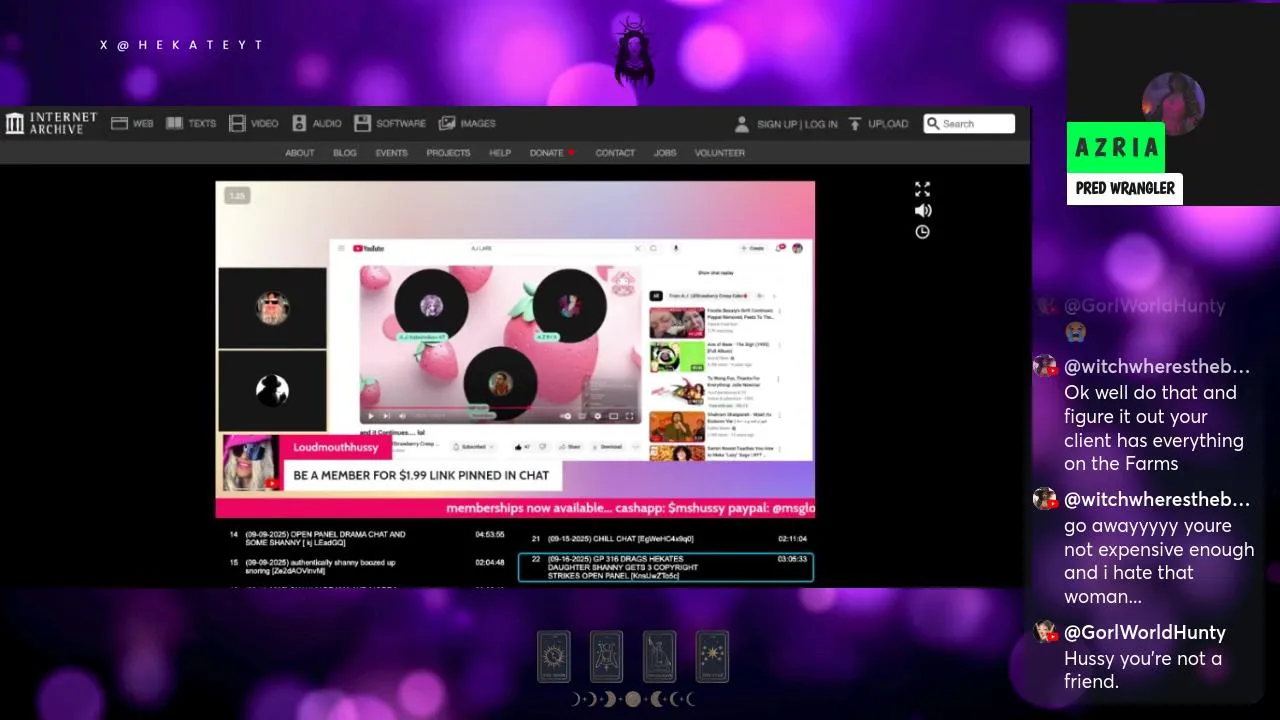Open the PROJECTS menu item

(448, 153)
